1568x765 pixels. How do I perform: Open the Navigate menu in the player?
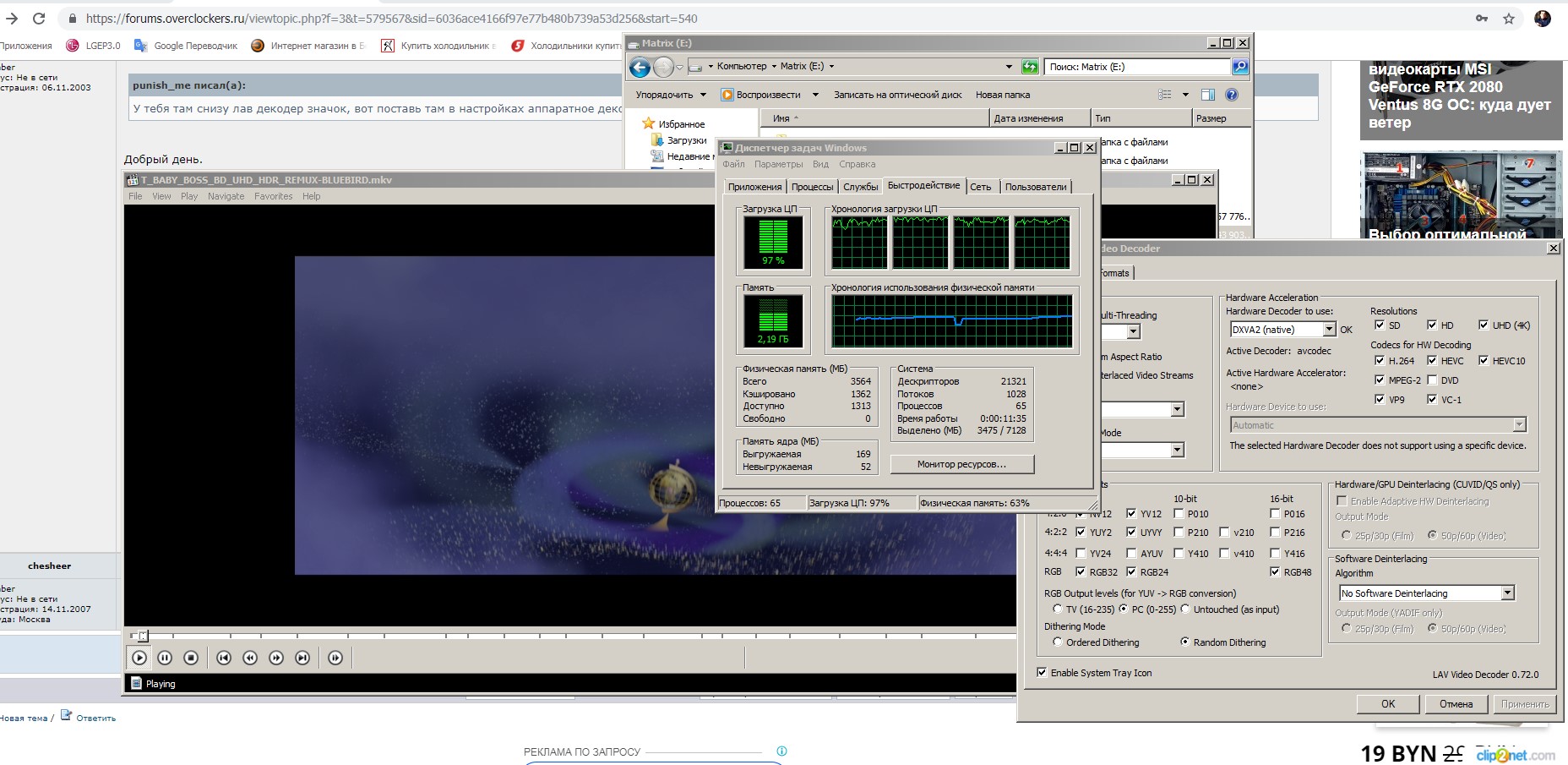tap(226, 196)
